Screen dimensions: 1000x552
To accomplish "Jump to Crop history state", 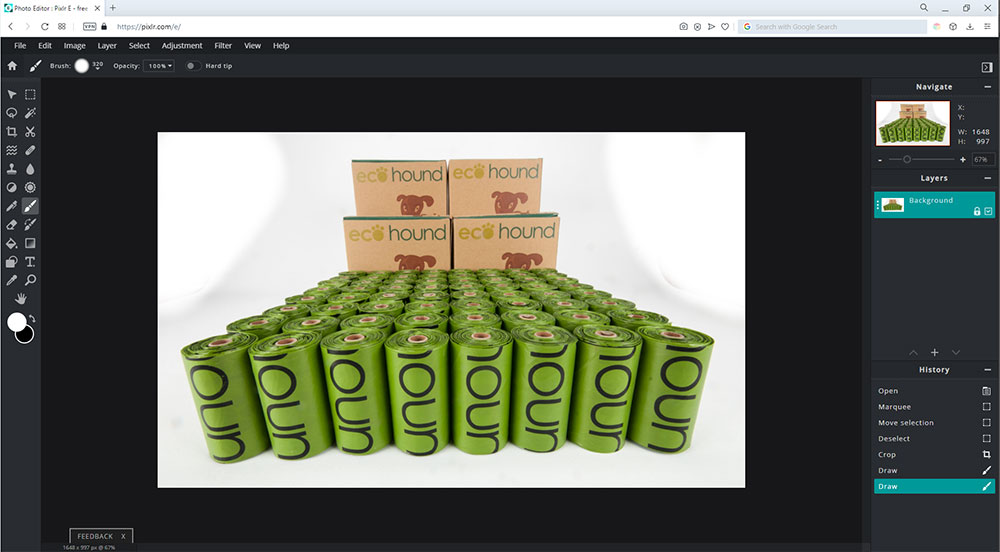I will [x=934, y=454].
